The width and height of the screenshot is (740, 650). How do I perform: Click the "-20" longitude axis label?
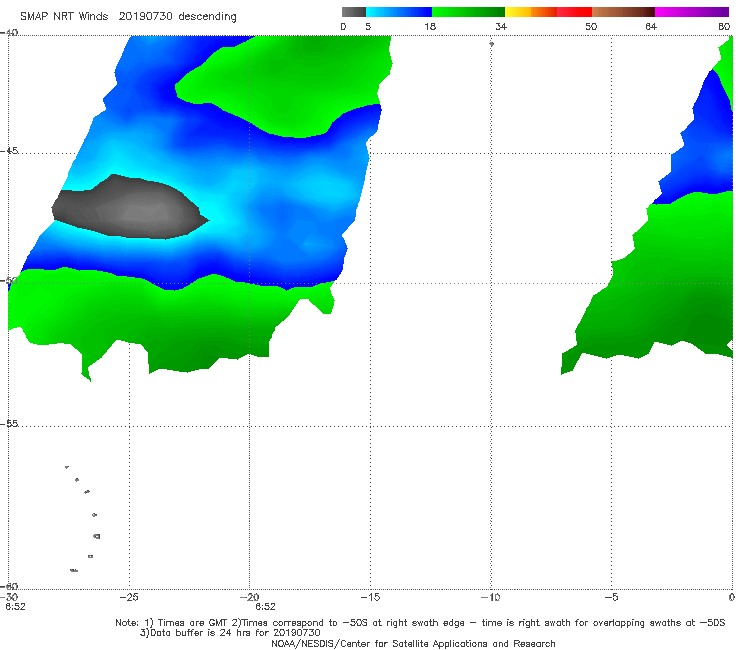(250, 597)
